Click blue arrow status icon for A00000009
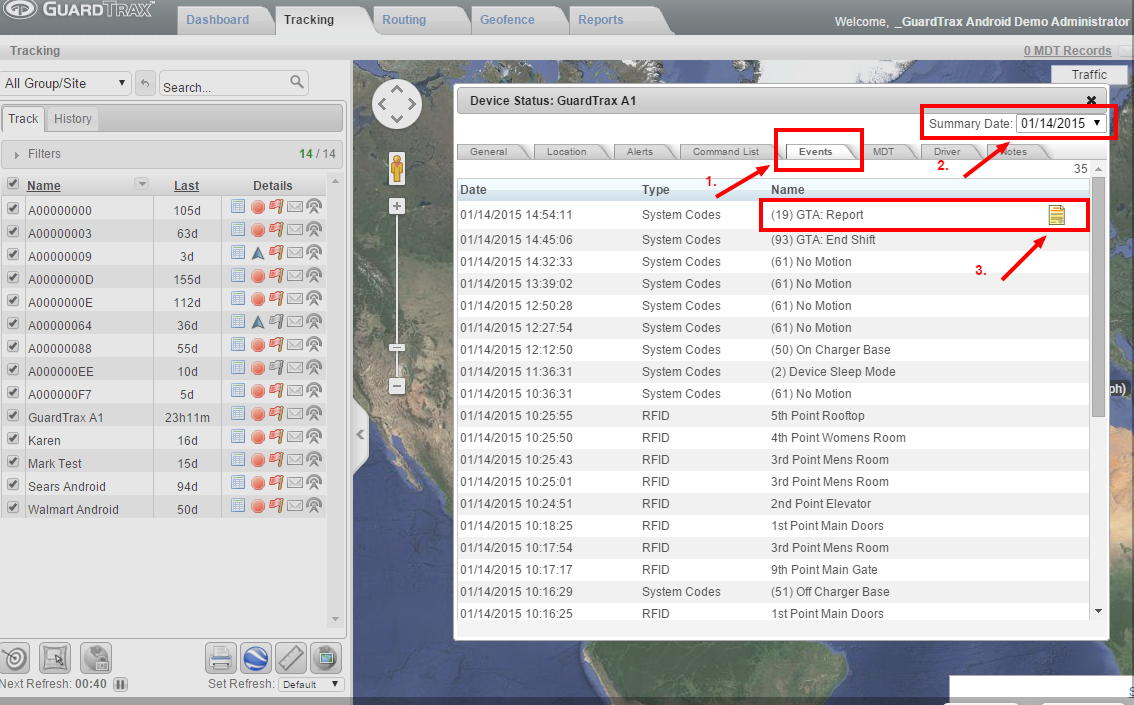1134x705 pixels. (257, 253)
